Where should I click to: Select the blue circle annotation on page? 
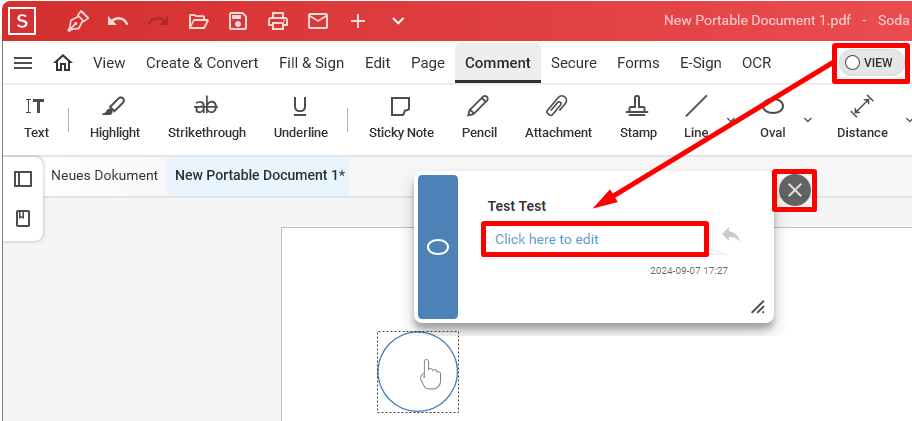(418, 372)
